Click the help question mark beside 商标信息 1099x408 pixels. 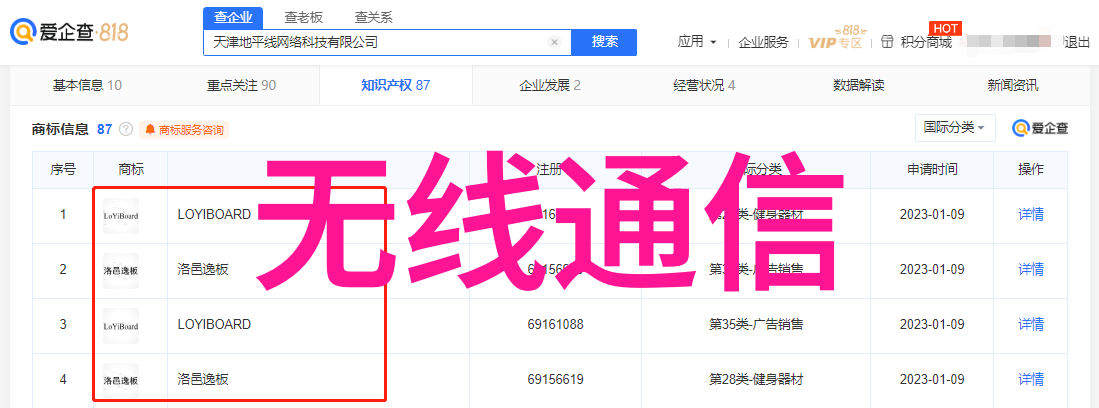pos(126,129)
